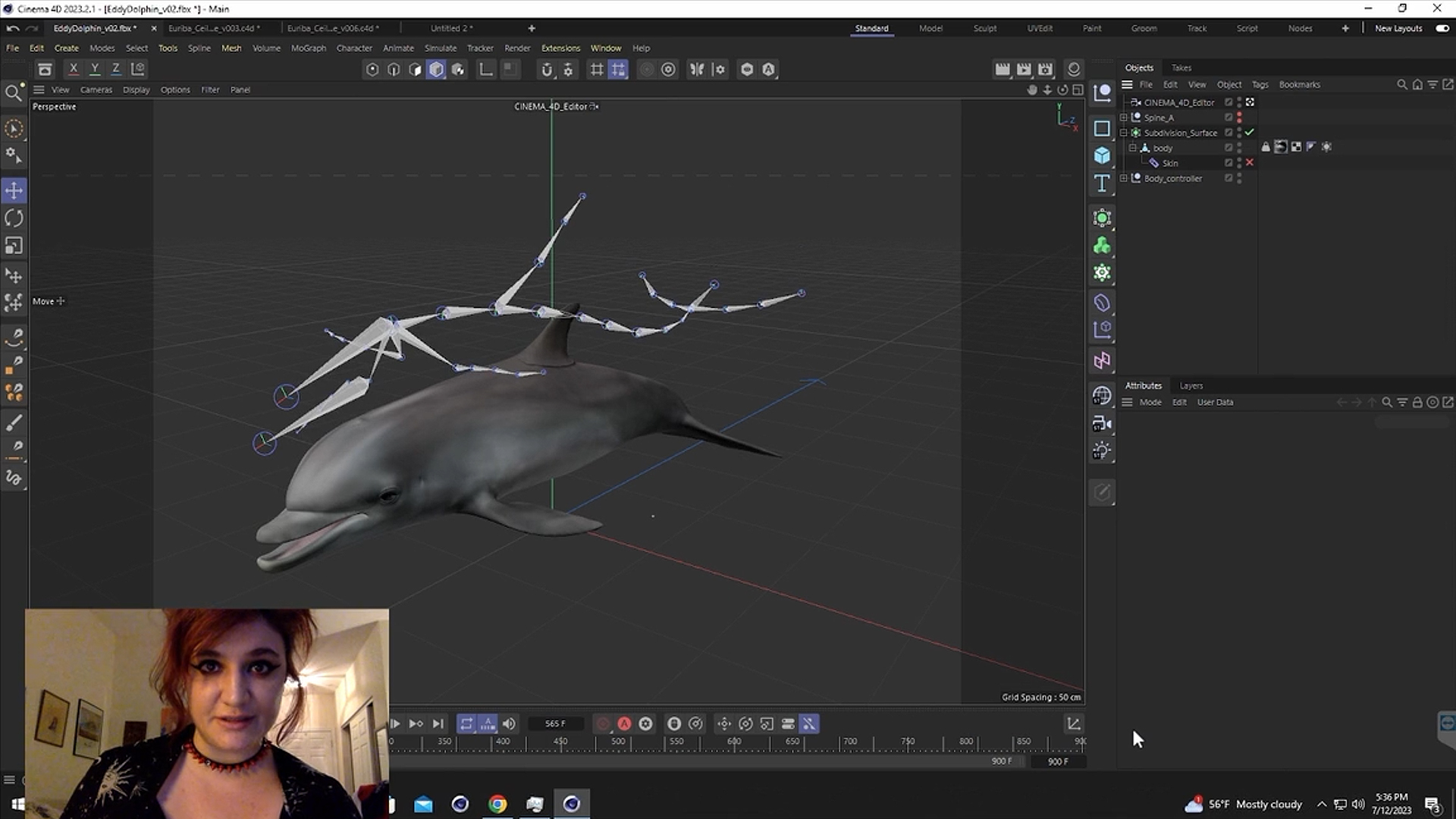This screenshot has height=819, width=1456.
Task: Toggle the Subdivision_Surface green checkmark
Action: [1249, 133]
